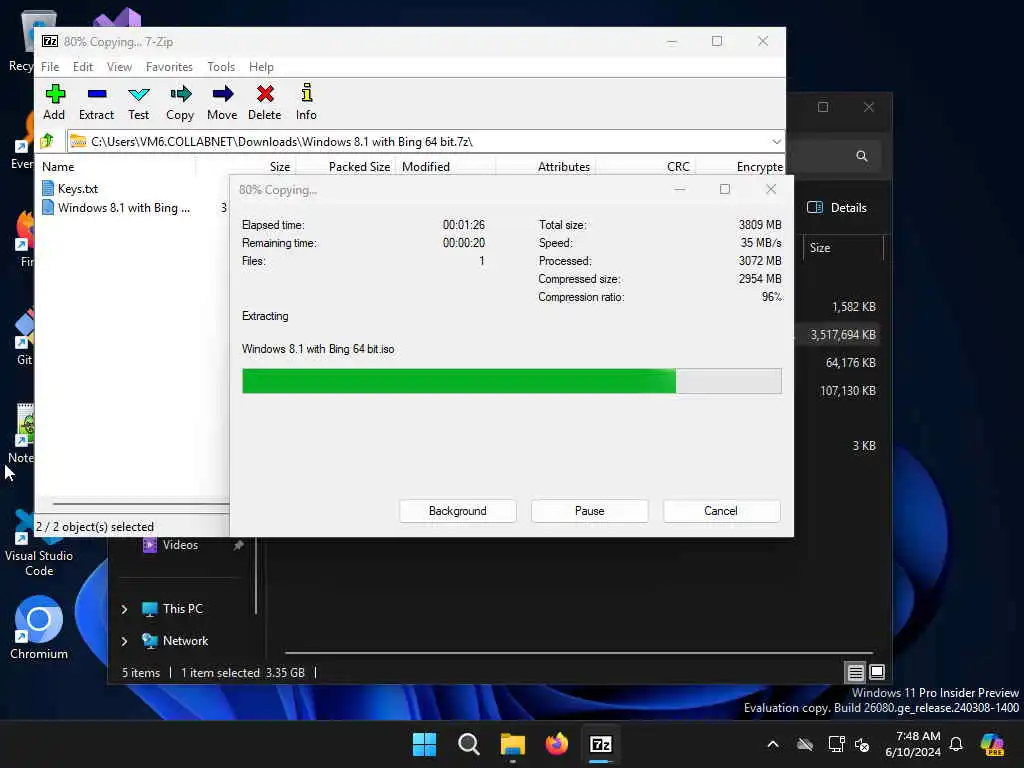Open Videos in Explorer navigation pane
The height and width of the screenshot is (768, 1024).
[180, 545]
